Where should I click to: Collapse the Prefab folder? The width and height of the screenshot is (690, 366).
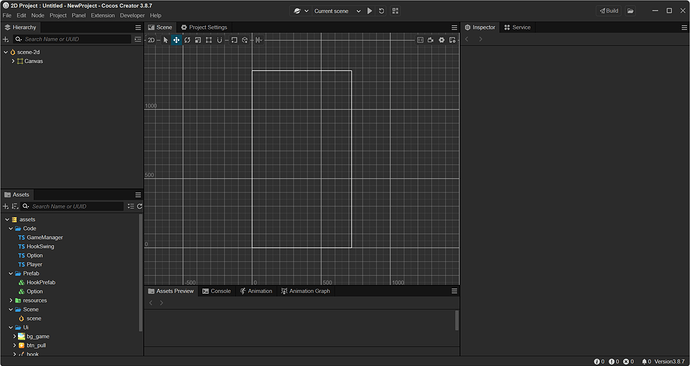[11, 273]
